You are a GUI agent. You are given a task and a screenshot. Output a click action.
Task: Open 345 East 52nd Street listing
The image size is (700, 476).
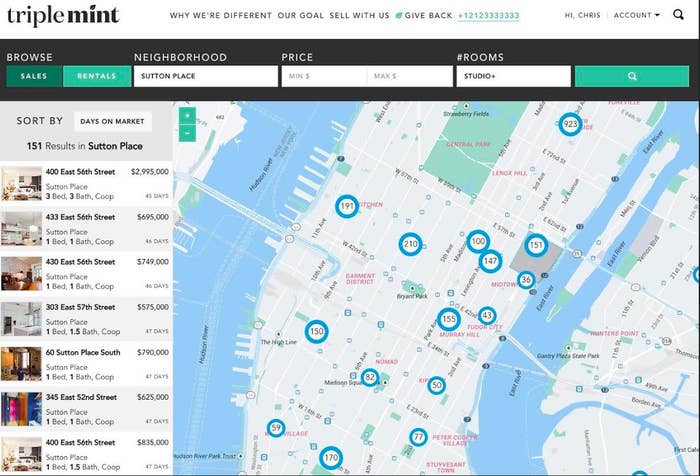point(86,409)
